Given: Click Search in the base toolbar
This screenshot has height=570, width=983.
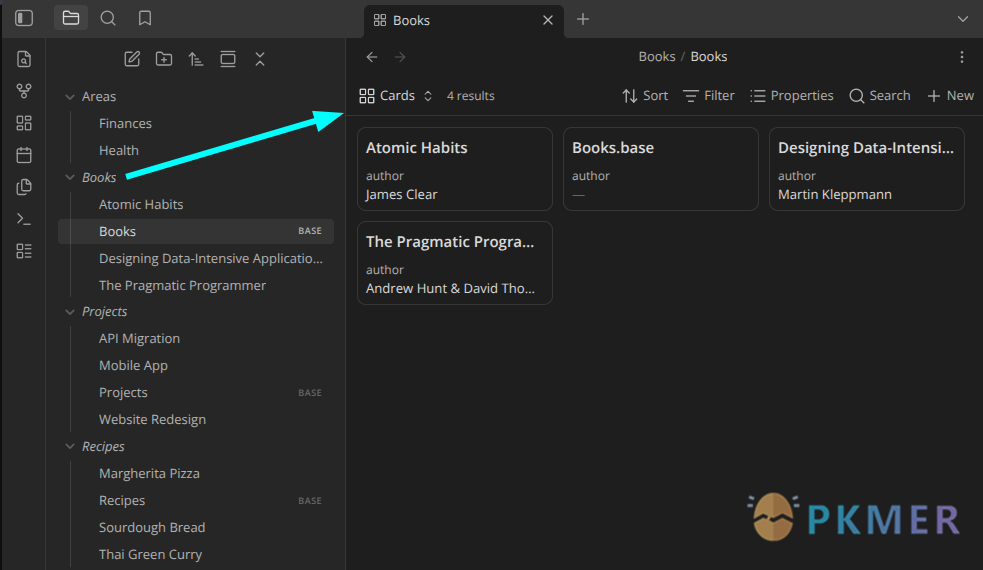Looking at the screenshot, I should (880, 96).
